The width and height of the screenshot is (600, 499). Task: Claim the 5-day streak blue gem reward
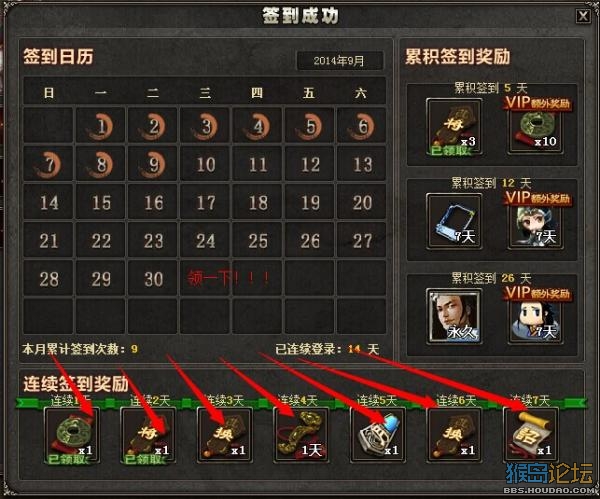click(x=378, y=435)
